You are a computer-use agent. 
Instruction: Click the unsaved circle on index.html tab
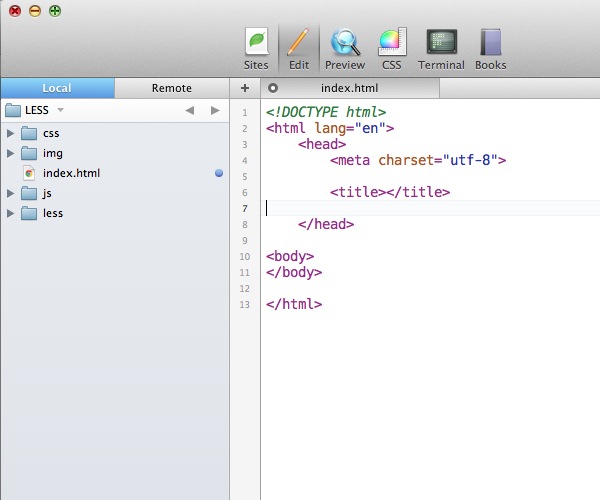click(273, 88)
